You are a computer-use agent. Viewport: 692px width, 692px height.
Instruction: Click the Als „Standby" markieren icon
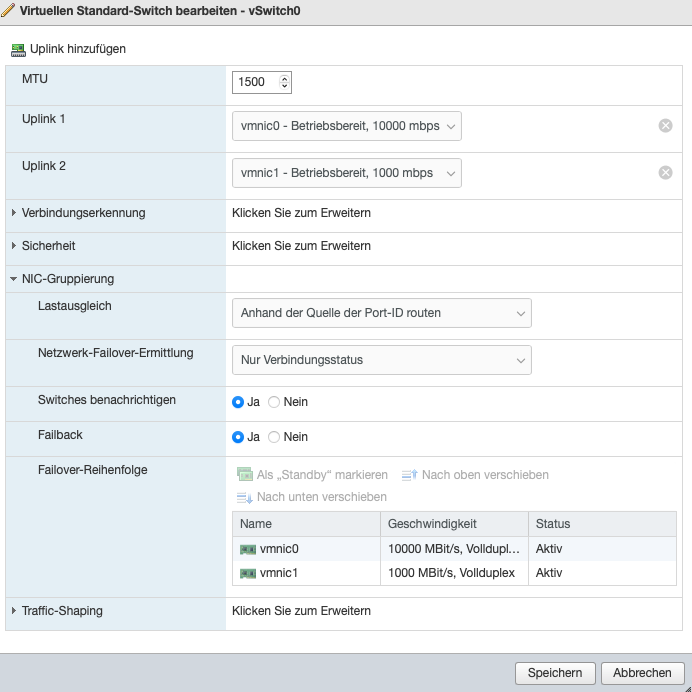245,475
